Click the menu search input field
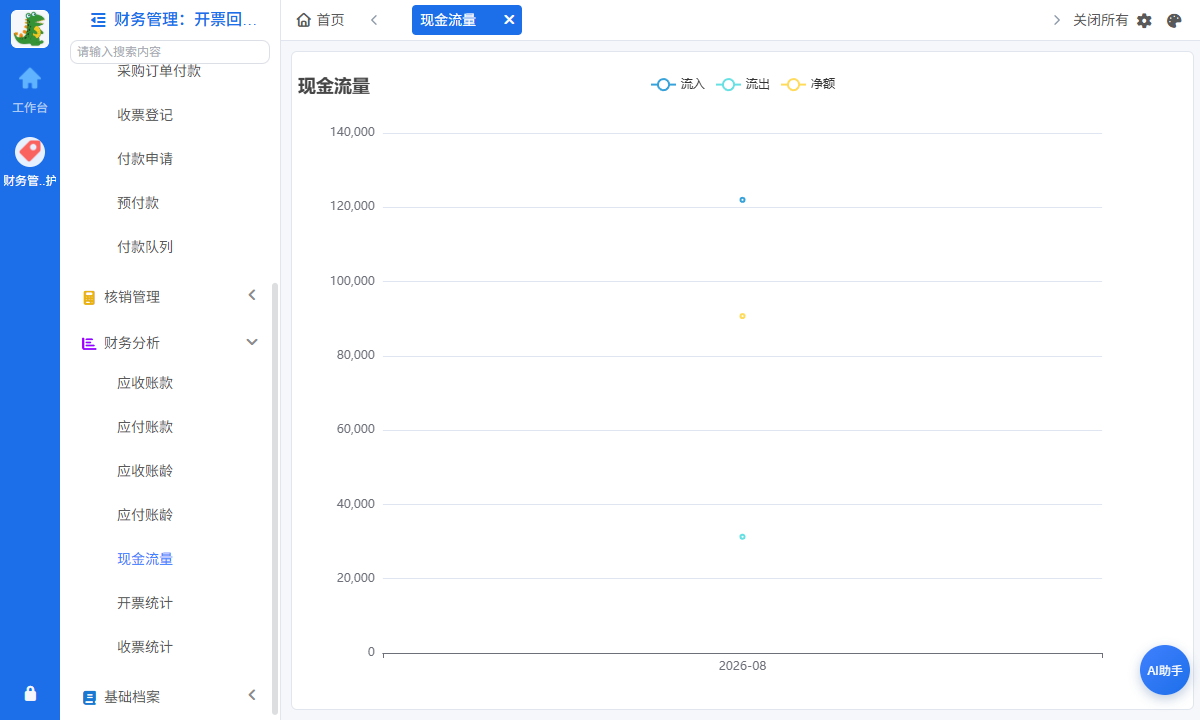The height and width of the screenshot is (720, 1200). (170, 52)
